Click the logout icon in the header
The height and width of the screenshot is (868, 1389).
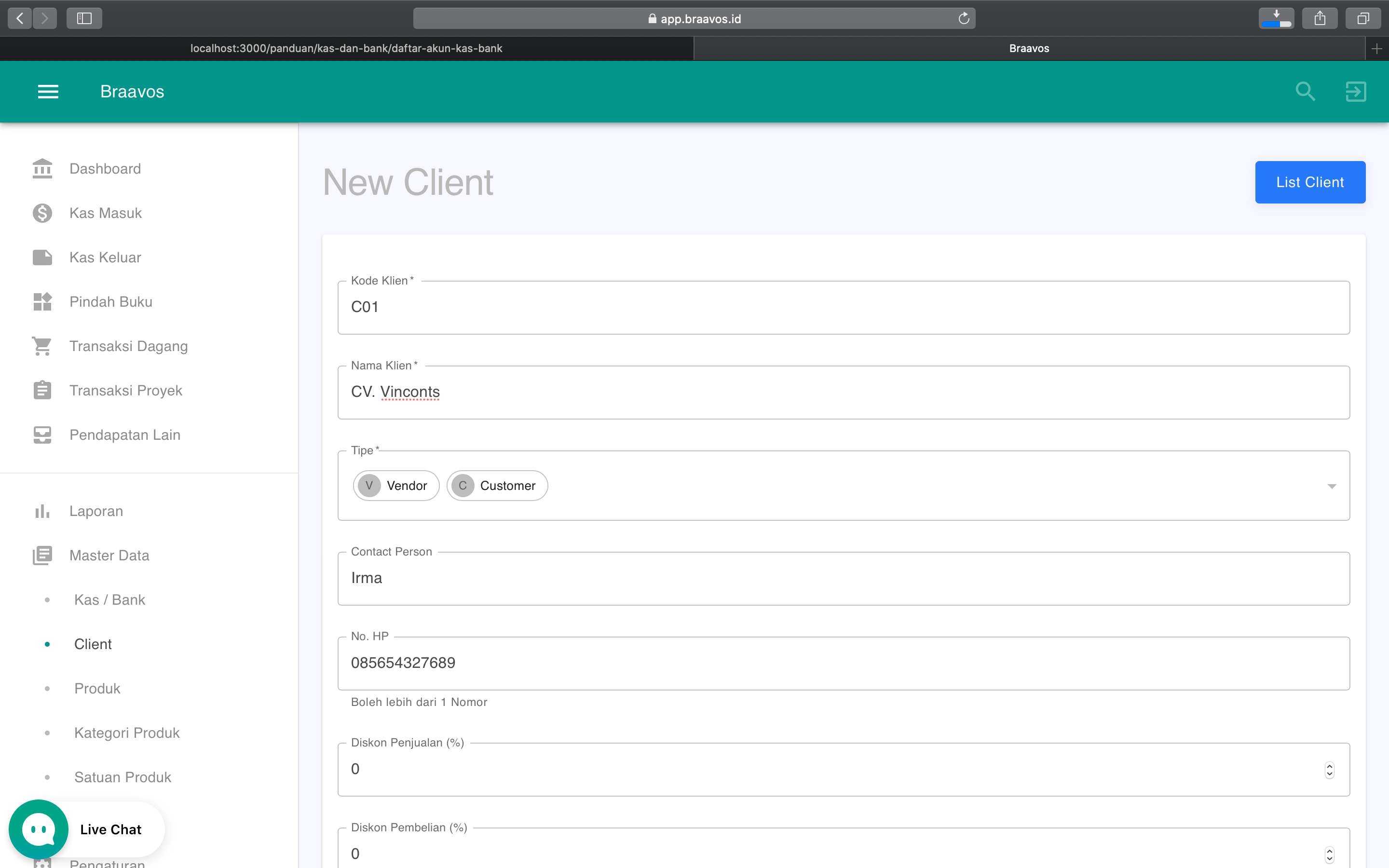point(1356,91)
